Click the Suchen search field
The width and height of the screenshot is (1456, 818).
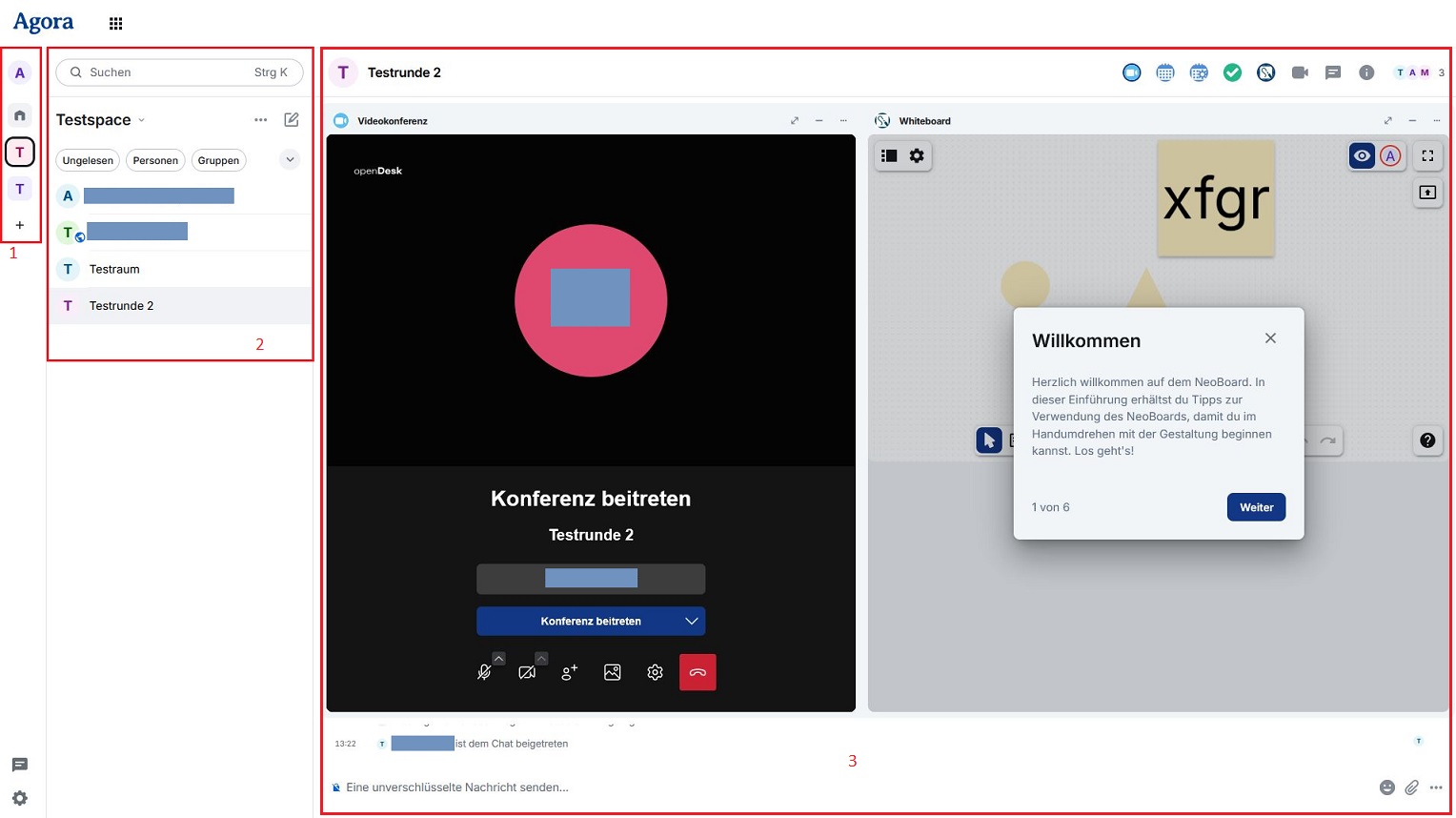(x=167, y=72)
